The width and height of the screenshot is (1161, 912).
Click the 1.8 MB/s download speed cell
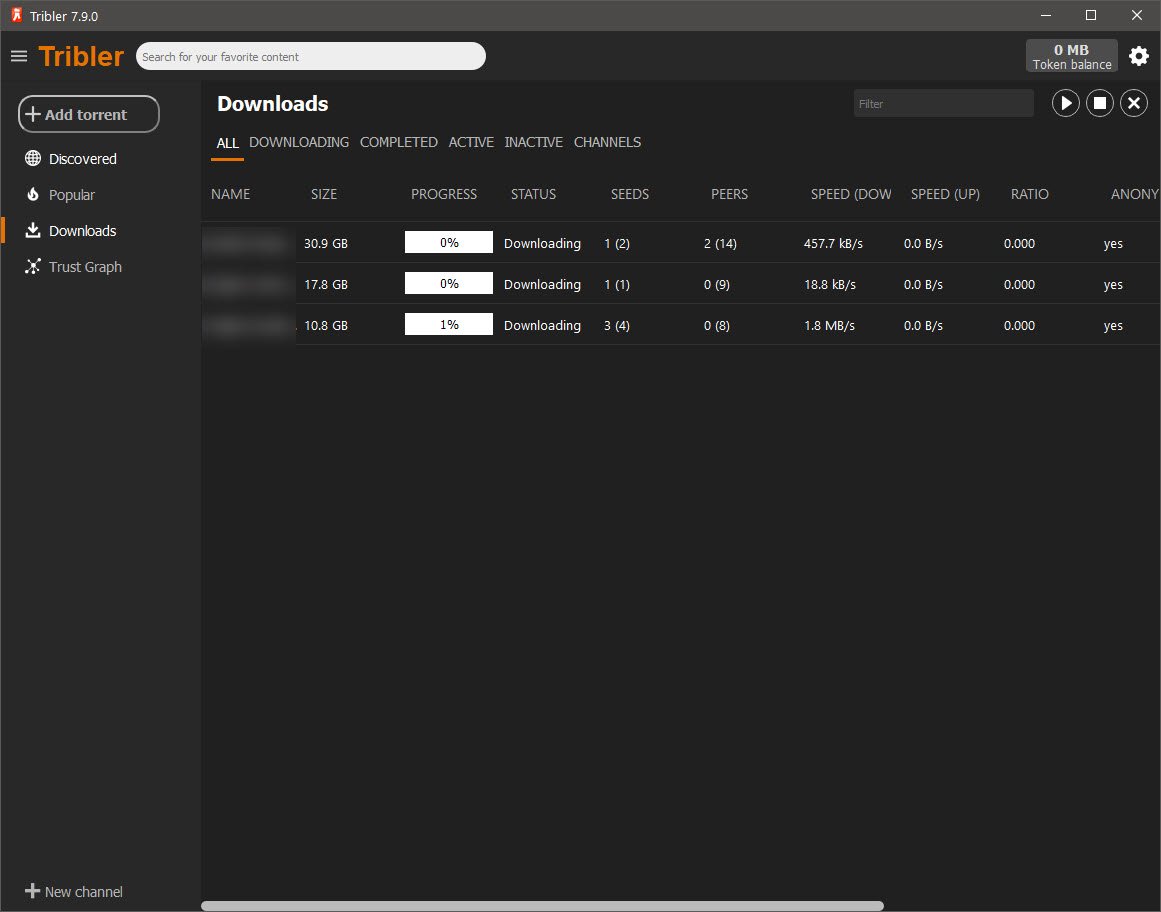(829, 326)
